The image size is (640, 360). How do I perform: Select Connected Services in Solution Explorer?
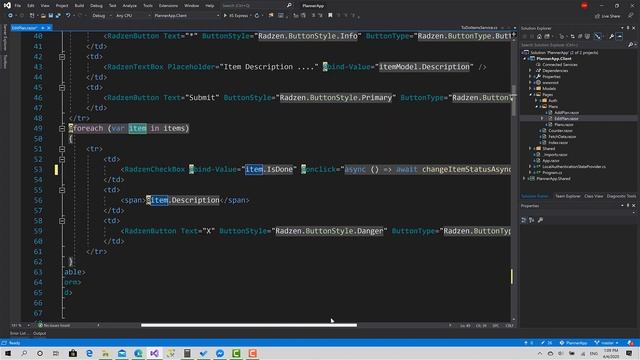click(560, 64)
